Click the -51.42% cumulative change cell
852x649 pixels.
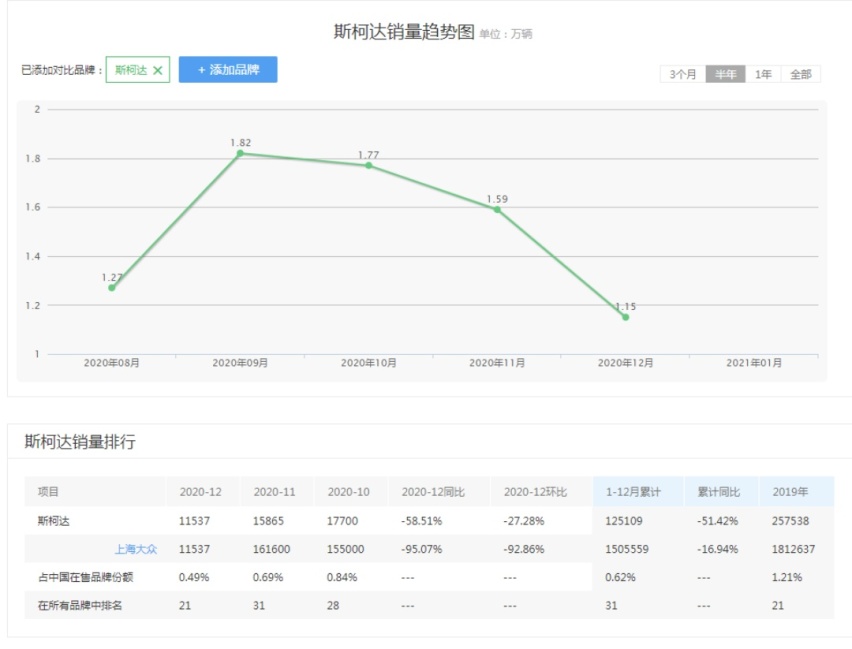tap(718, 521)
